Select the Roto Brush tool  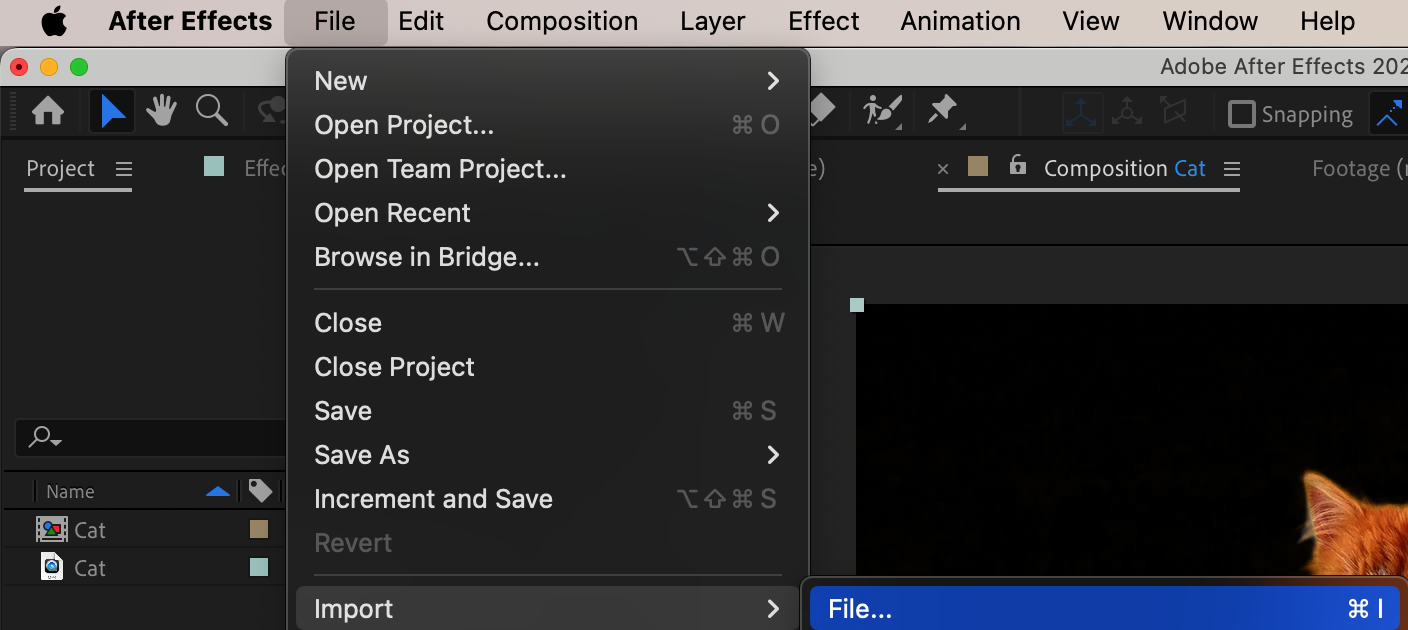coord(883,110)
